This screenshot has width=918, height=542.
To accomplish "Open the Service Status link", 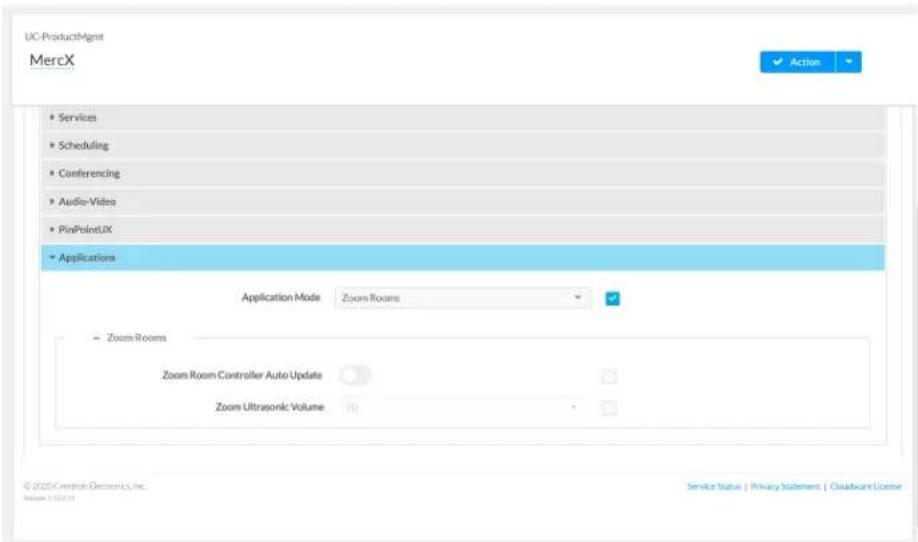I will [714, 486].
